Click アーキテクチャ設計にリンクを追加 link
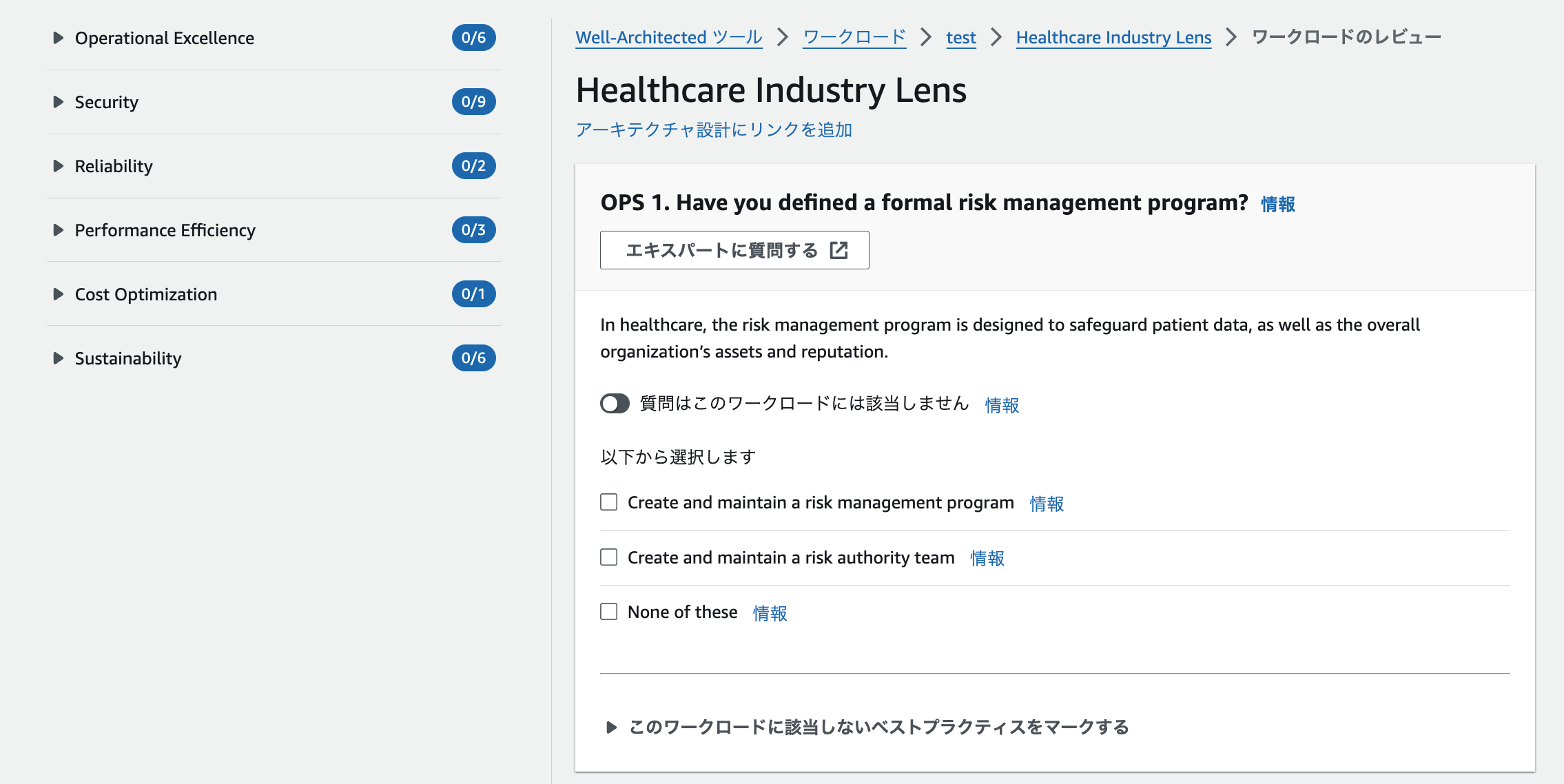Image resolution: width=1564 pixels, height=784 pixels. tap(714, 130)
